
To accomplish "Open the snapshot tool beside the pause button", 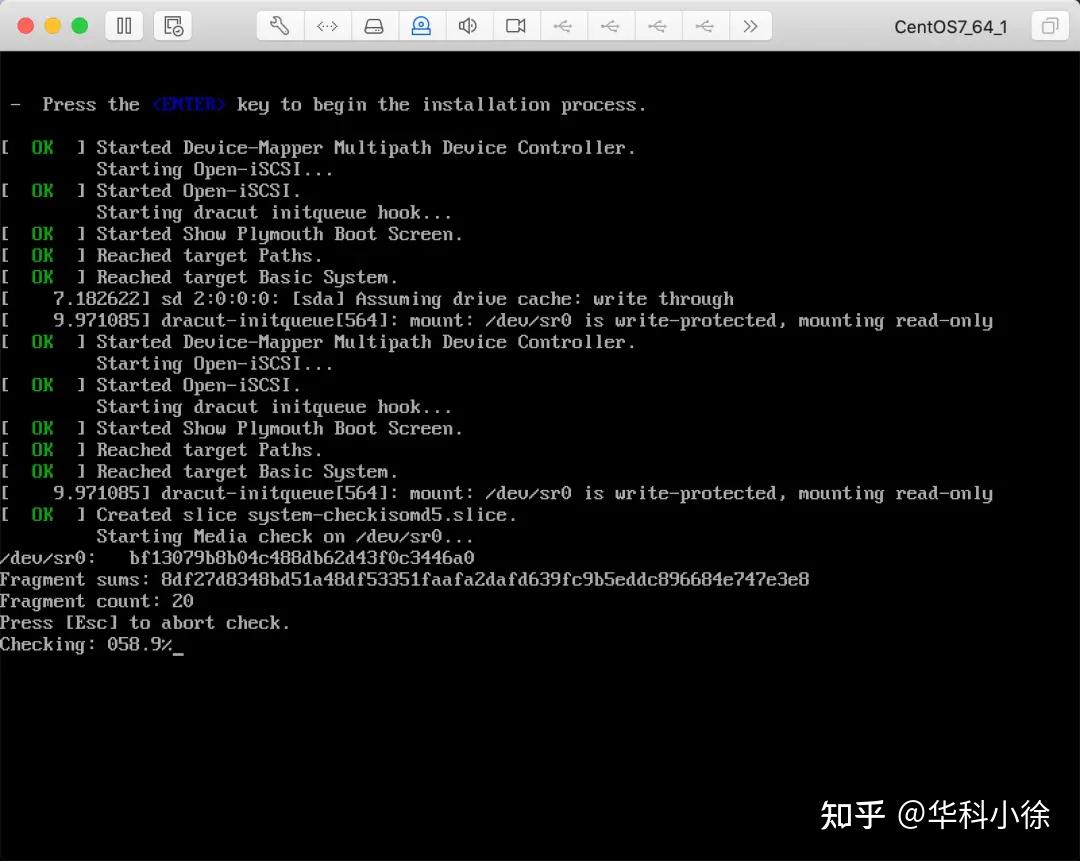I will (172, 26).
